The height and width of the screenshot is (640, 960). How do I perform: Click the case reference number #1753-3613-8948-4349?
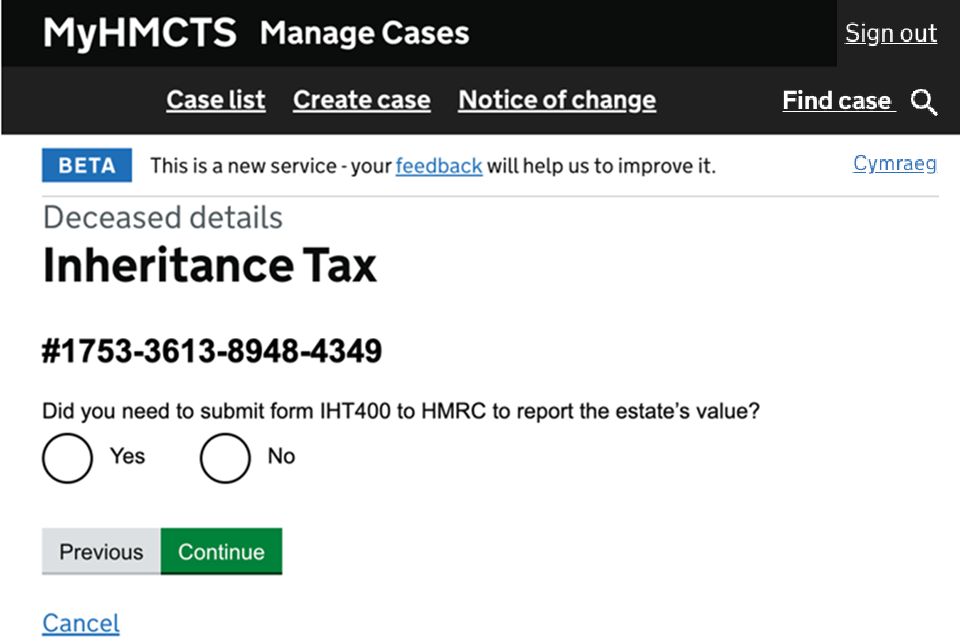pos(212,352)
